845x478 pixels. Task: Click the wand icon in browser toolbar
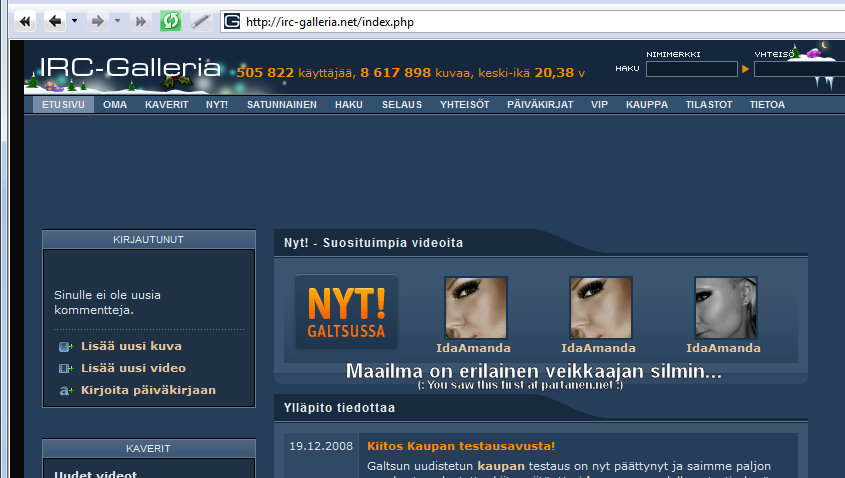(200, 22)
